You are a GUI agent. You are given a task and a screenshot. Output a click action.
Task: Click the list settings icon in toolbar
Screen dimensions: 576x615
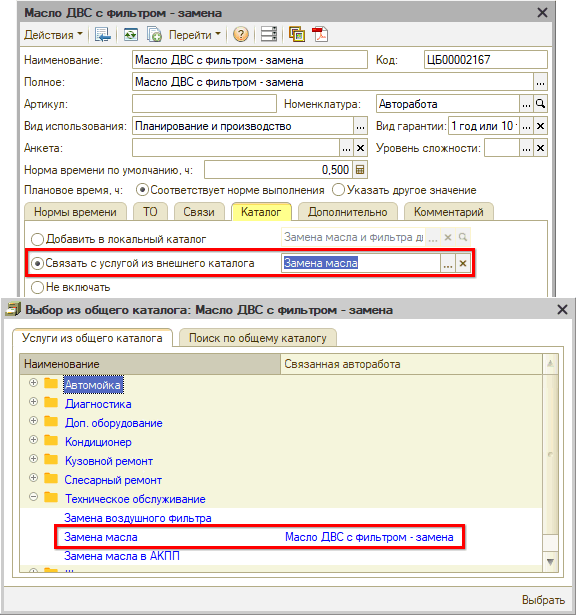point(269,35)
